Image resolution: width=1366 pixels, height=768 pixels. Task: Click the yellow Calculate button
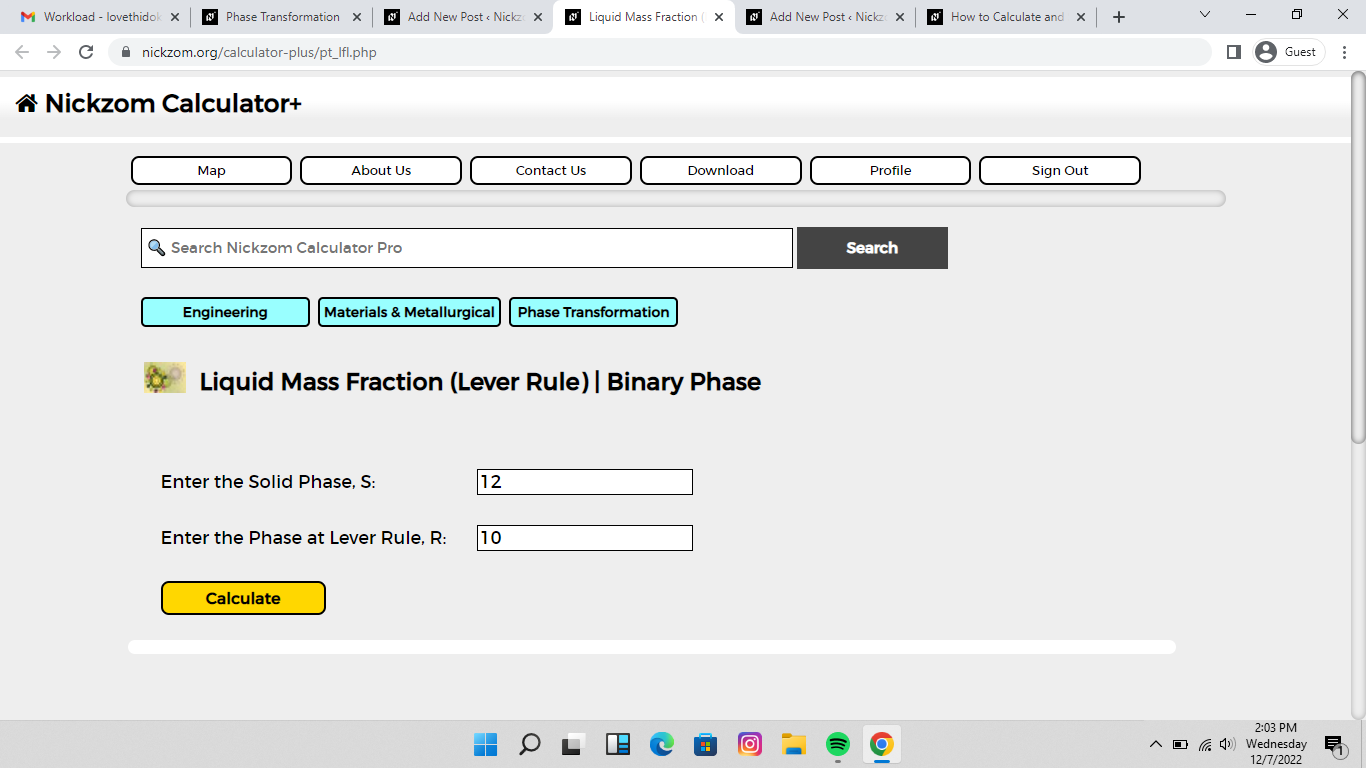click(x=243, y=598)
